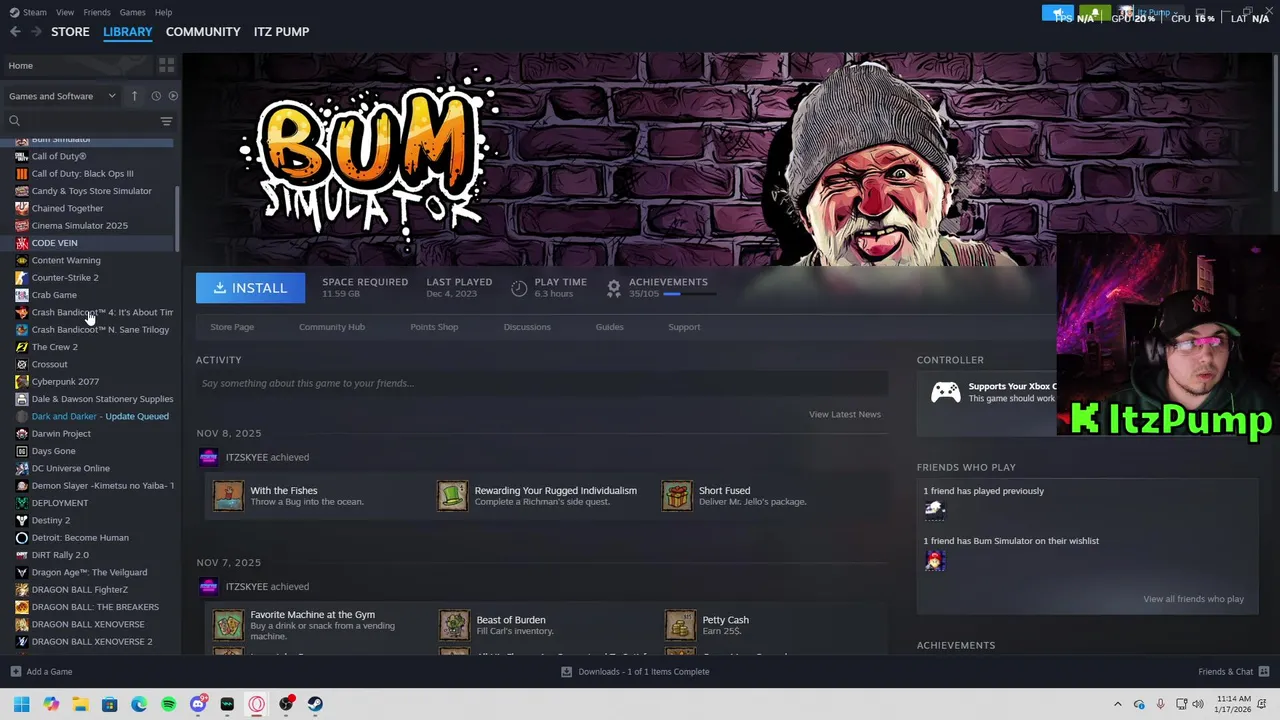The height and width of the screenshot is (720, 1280).
Task: Open Short Fused achievement icon
Action: pos(677,496)
